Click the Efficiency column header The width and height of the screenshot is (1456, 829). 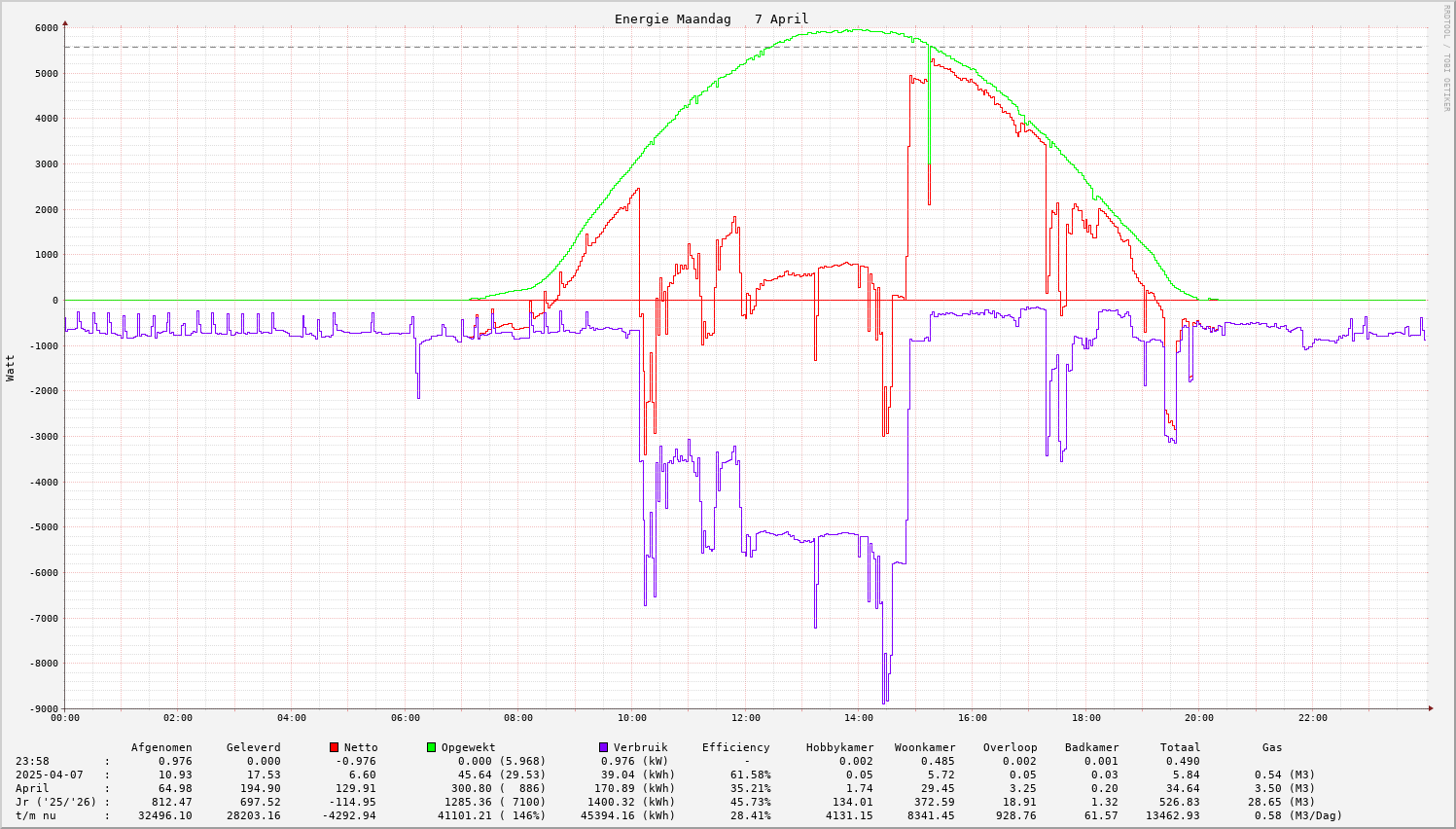tap(735, 747)
